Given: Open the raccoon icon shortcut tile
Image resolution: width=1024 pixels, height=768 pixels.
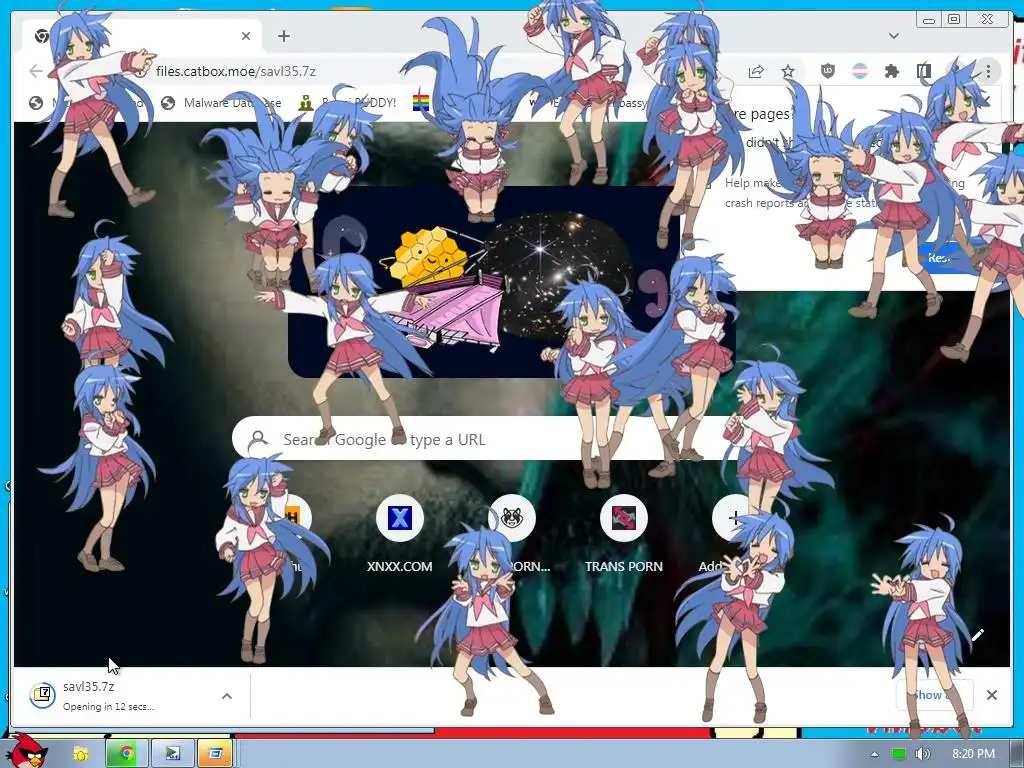Looking at the screenshot, I should pyautogui.click(x=512, y=534).
